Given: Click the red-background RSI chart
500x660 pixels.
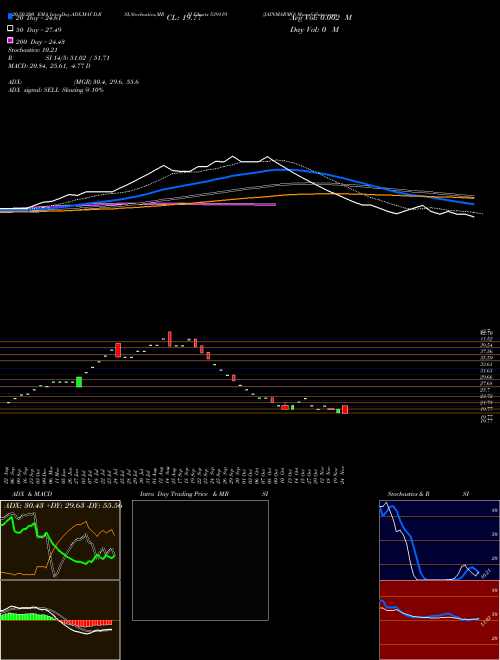Looking at the screenshot, I should [x=439, y=620].
